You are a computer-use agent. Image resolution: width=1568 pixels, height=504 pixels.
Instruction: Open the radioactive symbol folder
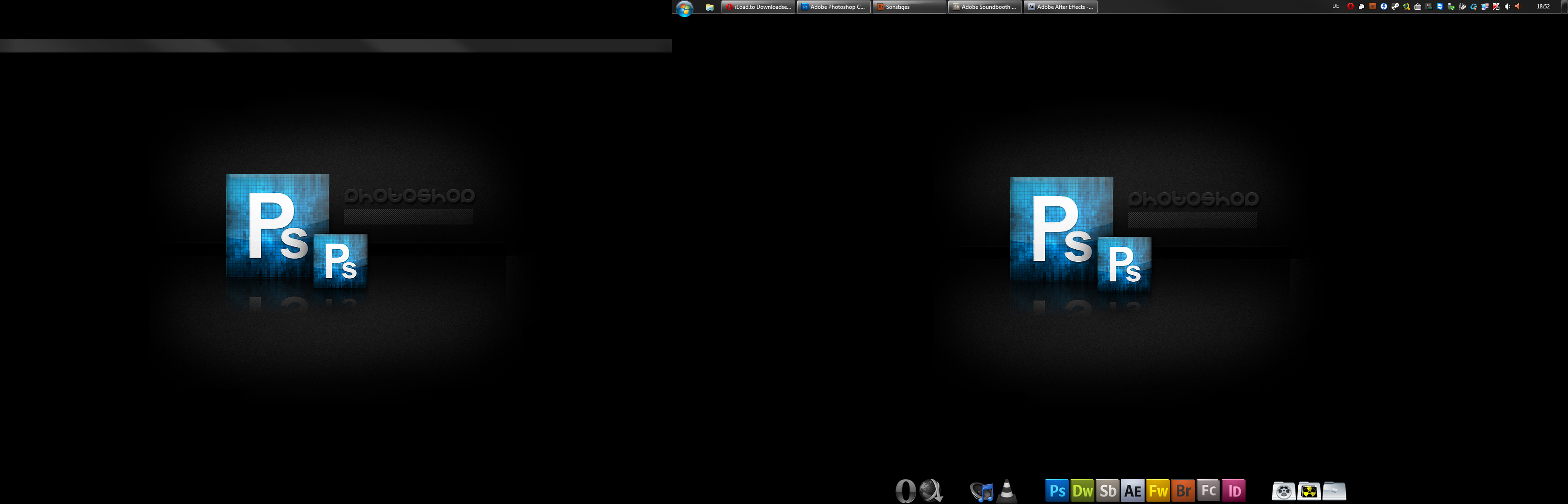click(x=1309, y=490)
